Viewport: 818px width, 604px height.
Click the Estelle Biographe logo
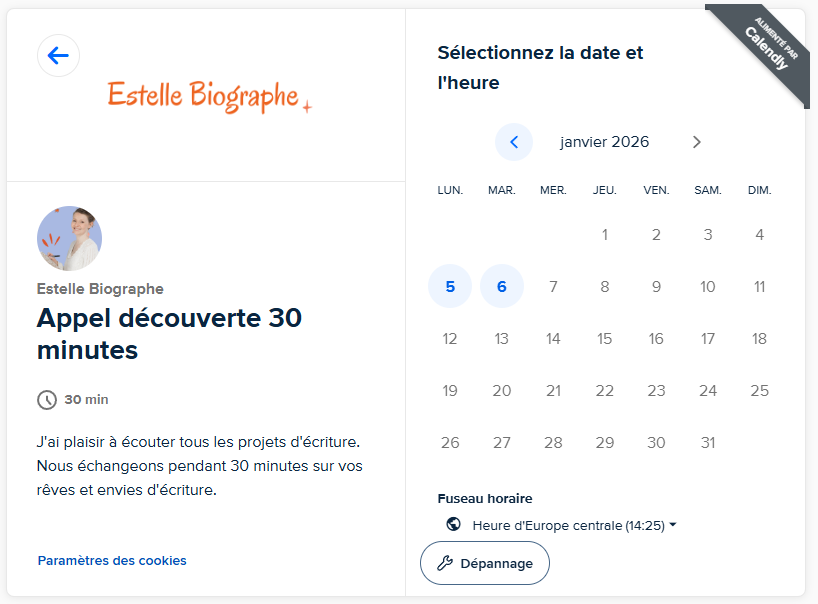pyautogui.click(x=209, y=96)
